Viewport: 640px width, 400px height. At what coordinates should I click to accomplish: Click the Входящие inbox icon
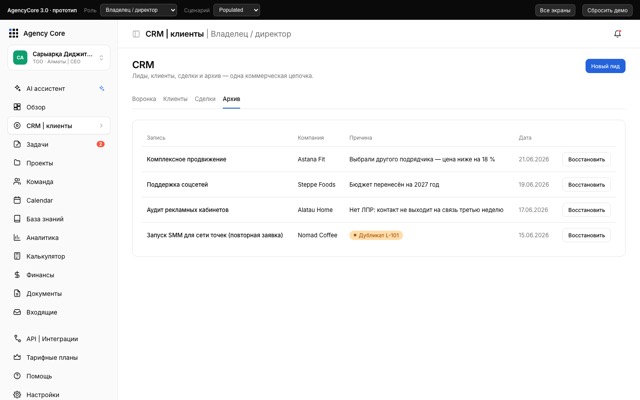[17, 312]
